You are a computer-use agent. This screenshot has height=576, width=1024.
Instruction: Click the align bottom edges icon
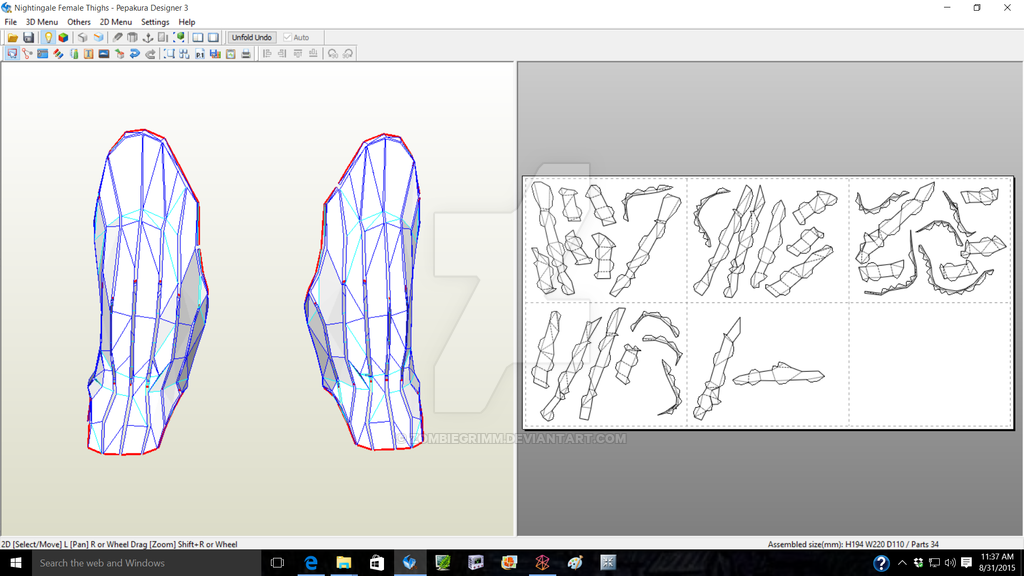tap(313, 54)
